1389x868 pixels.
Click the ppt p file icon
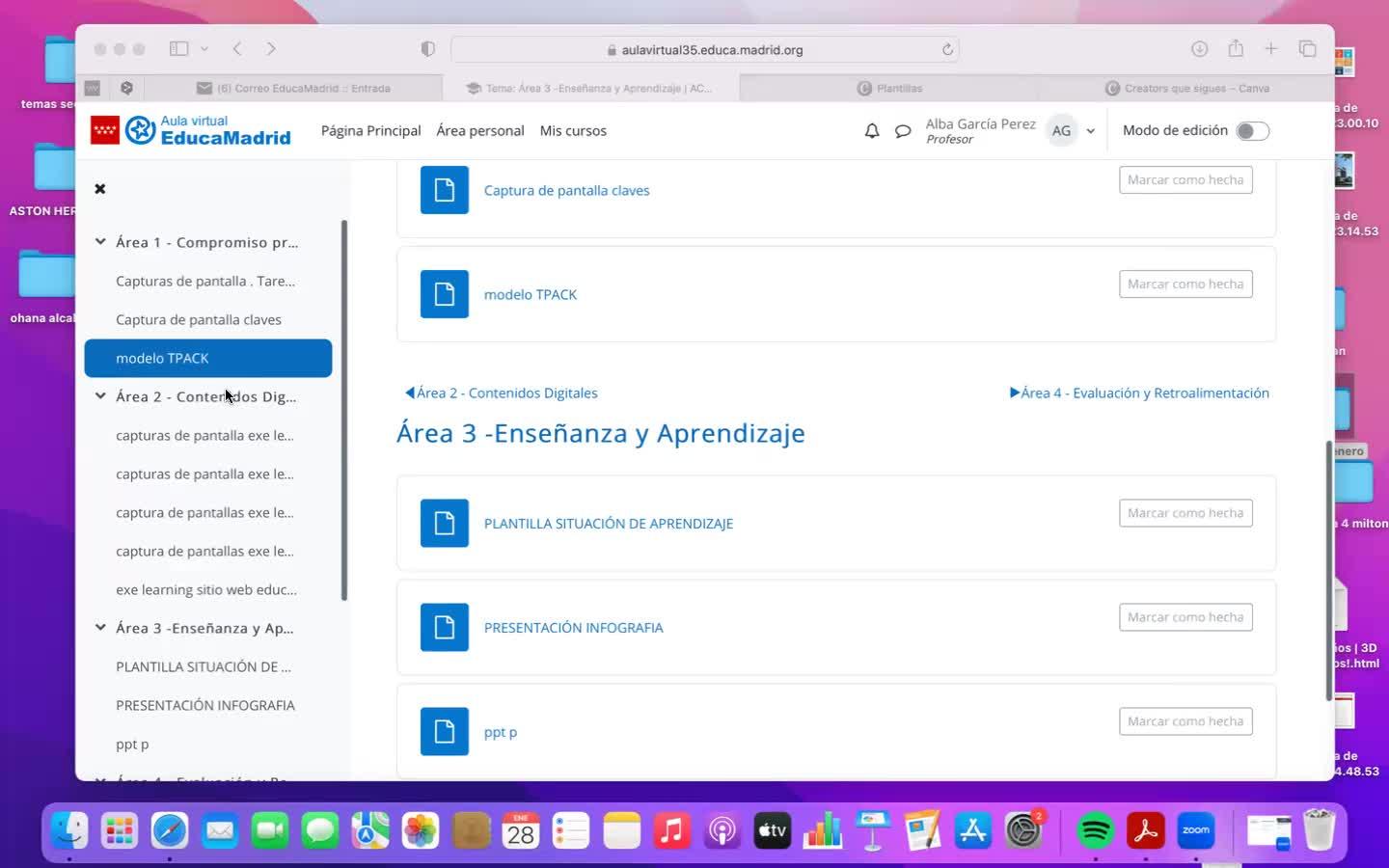pyautogui.click(x=445, y=731)
